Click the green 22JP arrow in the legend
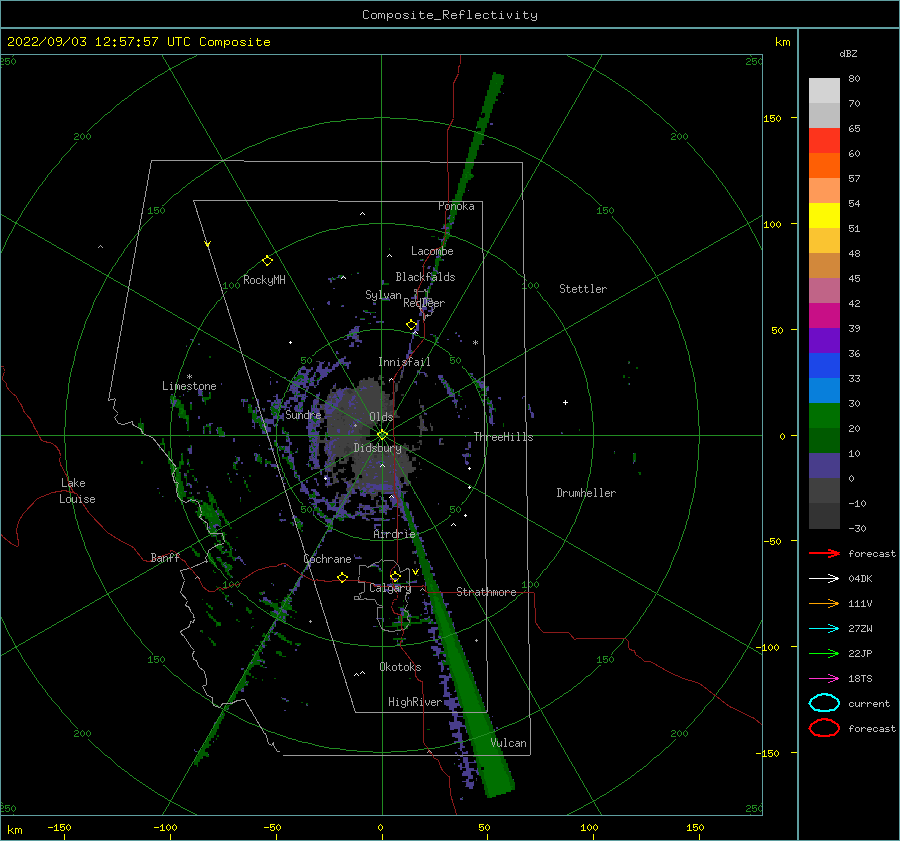The height and width of the screenshot is (841, 900). 824,653
